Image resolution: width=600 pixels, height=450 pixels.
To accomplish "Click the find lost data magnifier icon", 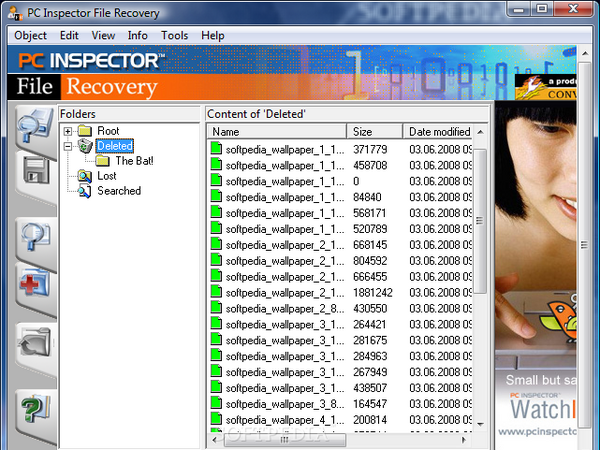I will [x=35, y=237].
